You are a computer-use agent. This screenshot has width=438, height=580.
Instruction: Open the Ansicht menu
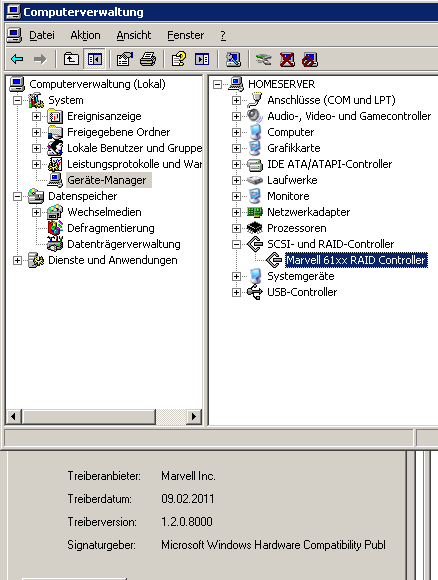[x=134, y=35]
